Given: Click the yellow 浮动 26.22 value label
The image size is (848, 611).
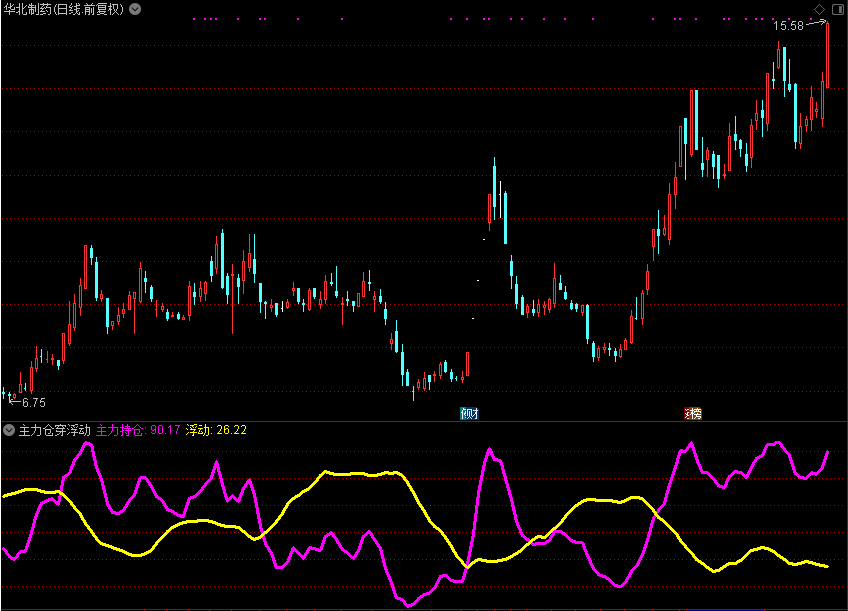Looking at the screenshot, I should click(x=216, y=430).
